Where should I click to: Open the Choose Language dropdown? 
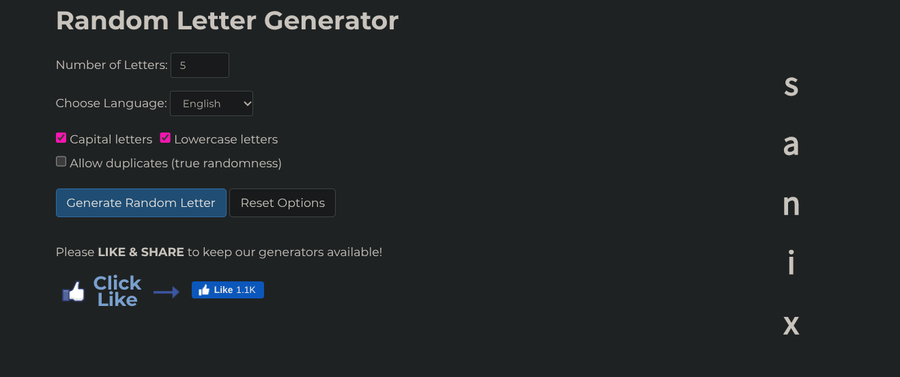212,103
